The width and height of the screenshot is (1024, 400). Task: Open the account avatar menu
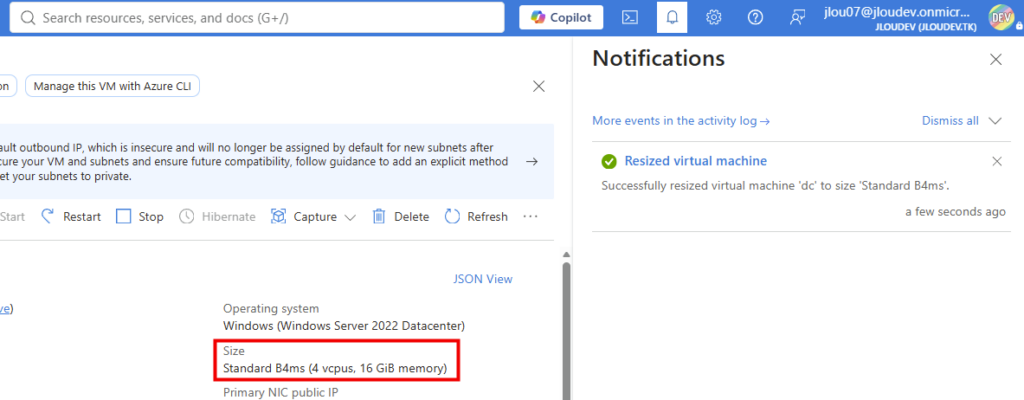1001,18
